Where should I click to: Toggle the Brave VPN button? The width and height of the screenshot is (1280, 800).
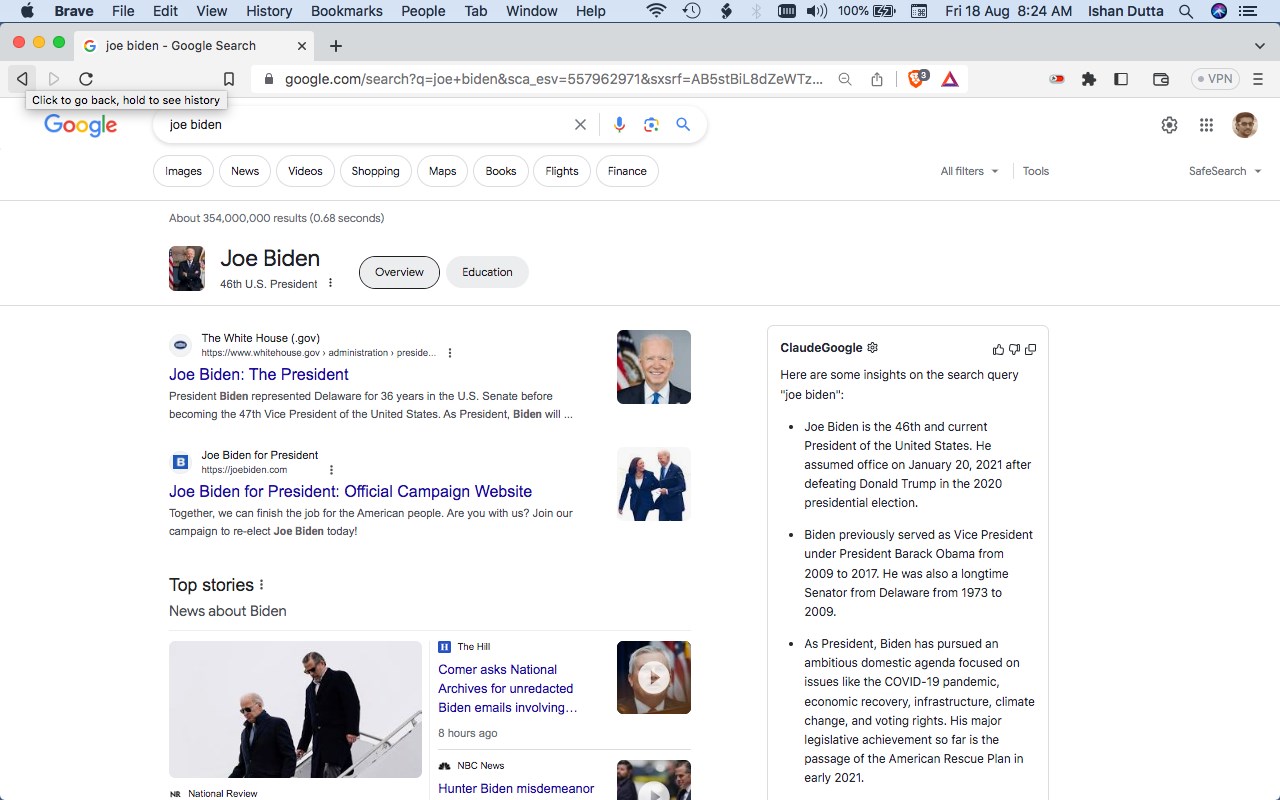click(x=1215, y=79)
